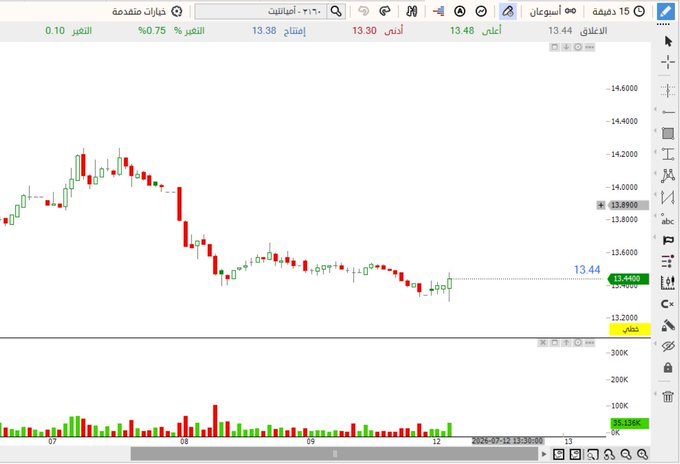Toggle the highlighted paint brush tool

click(508, 11)
